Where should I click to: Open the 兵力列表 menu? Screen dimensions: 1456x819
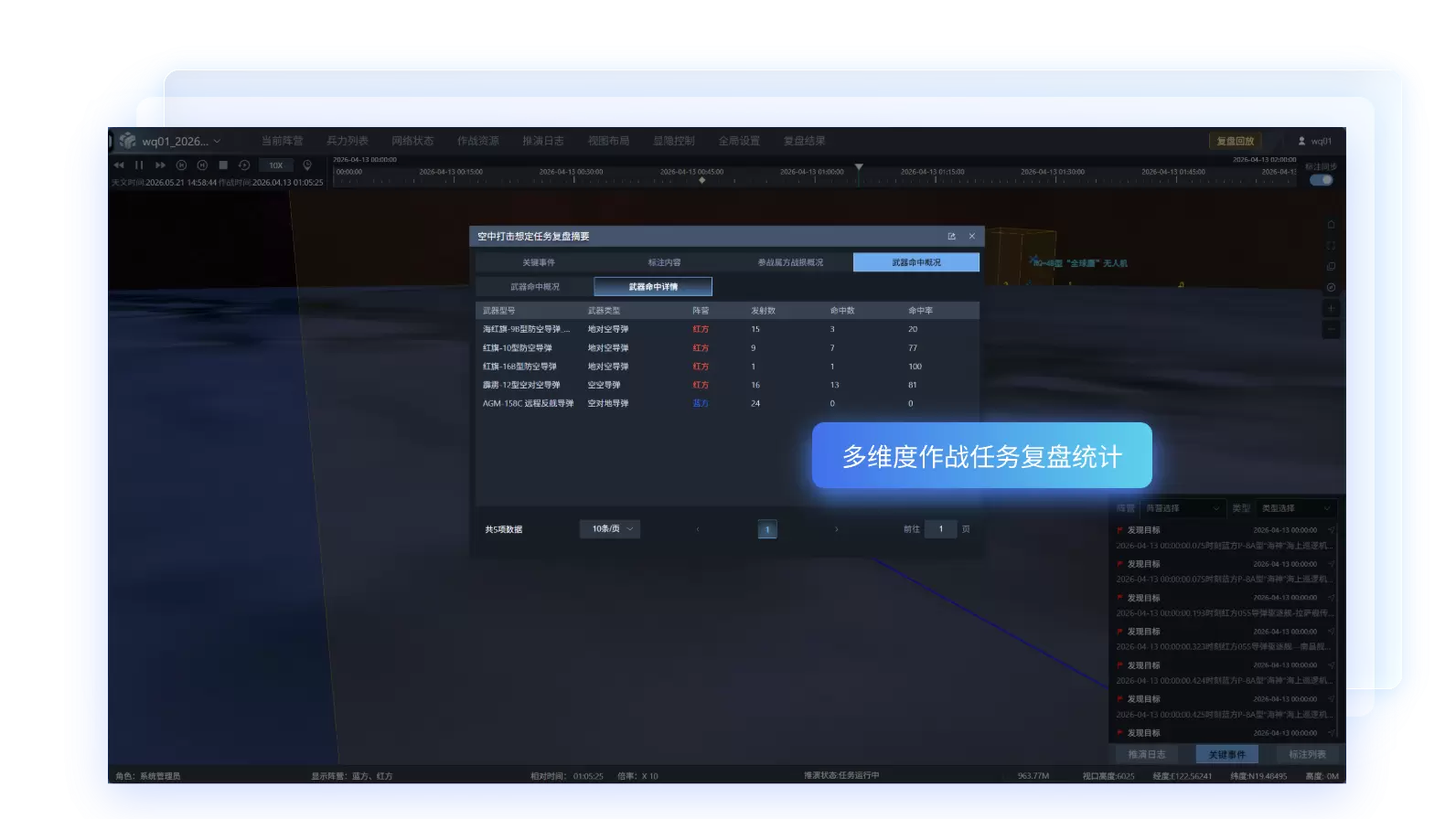tap(348, 141)
